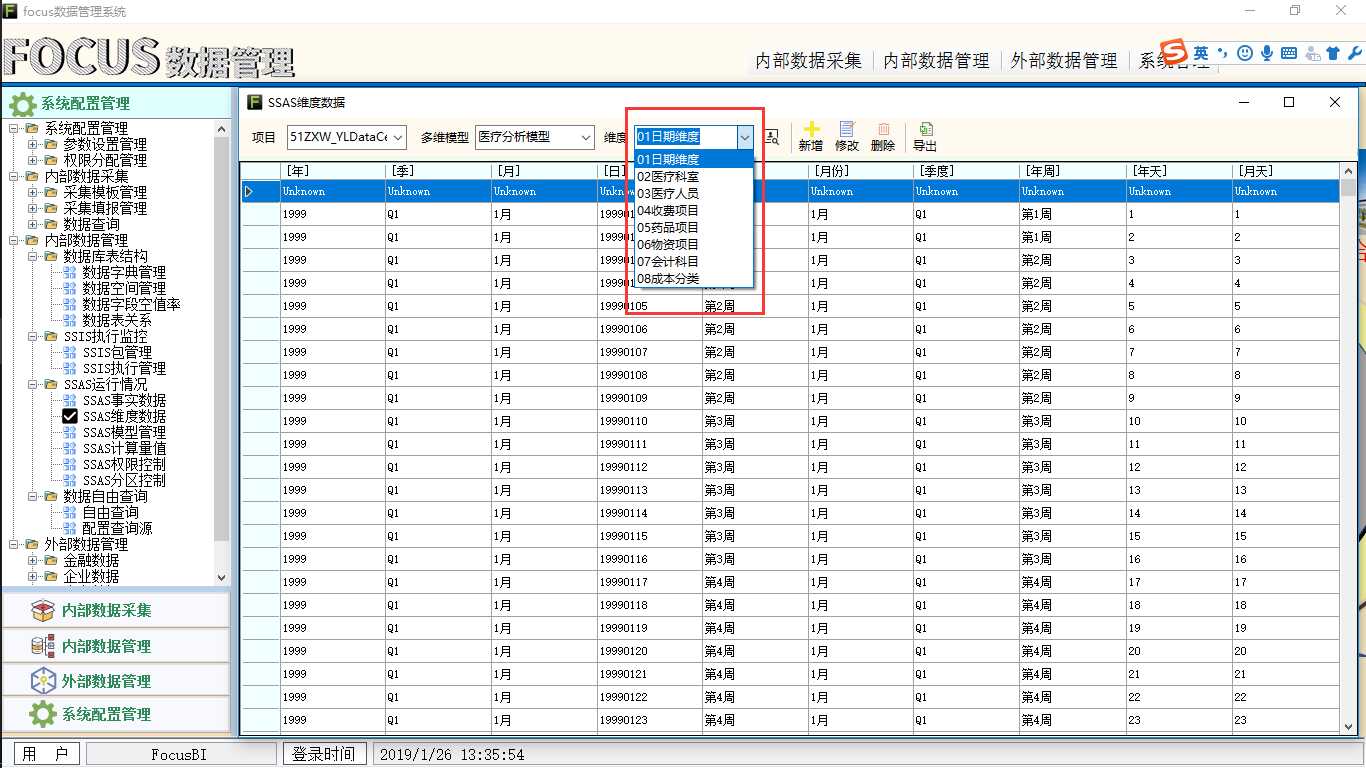Screen dimensions: 1366x768
Task: Click the search icon beside the 维度 dropdown
Action: (x=772, y=137)
